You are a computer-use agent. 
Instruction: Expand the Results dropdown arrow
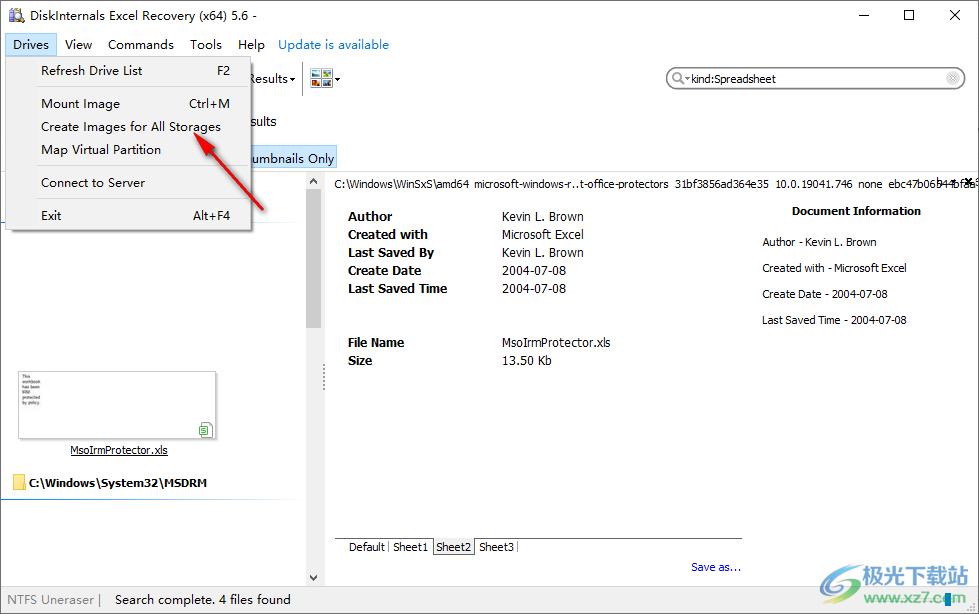coord(292,79)
